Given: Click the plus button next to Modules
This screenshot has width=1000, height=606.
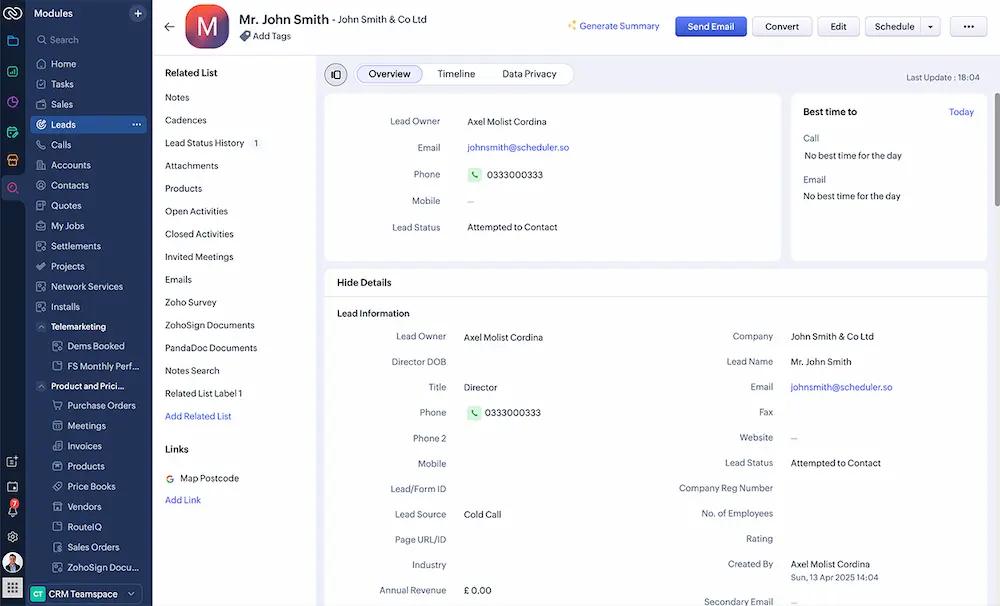Looking at the screenshot, I should point(137,13).
